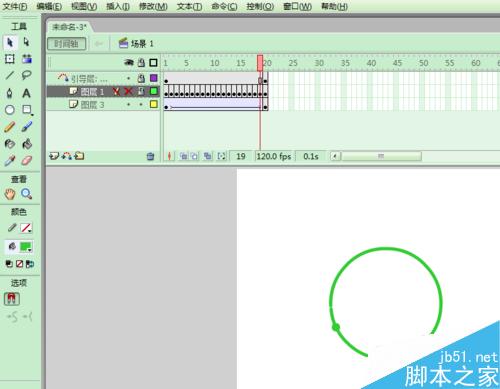Open the 修改(M) menu
The height and width of the screenshot is (389, 500).
coord(153,6)
